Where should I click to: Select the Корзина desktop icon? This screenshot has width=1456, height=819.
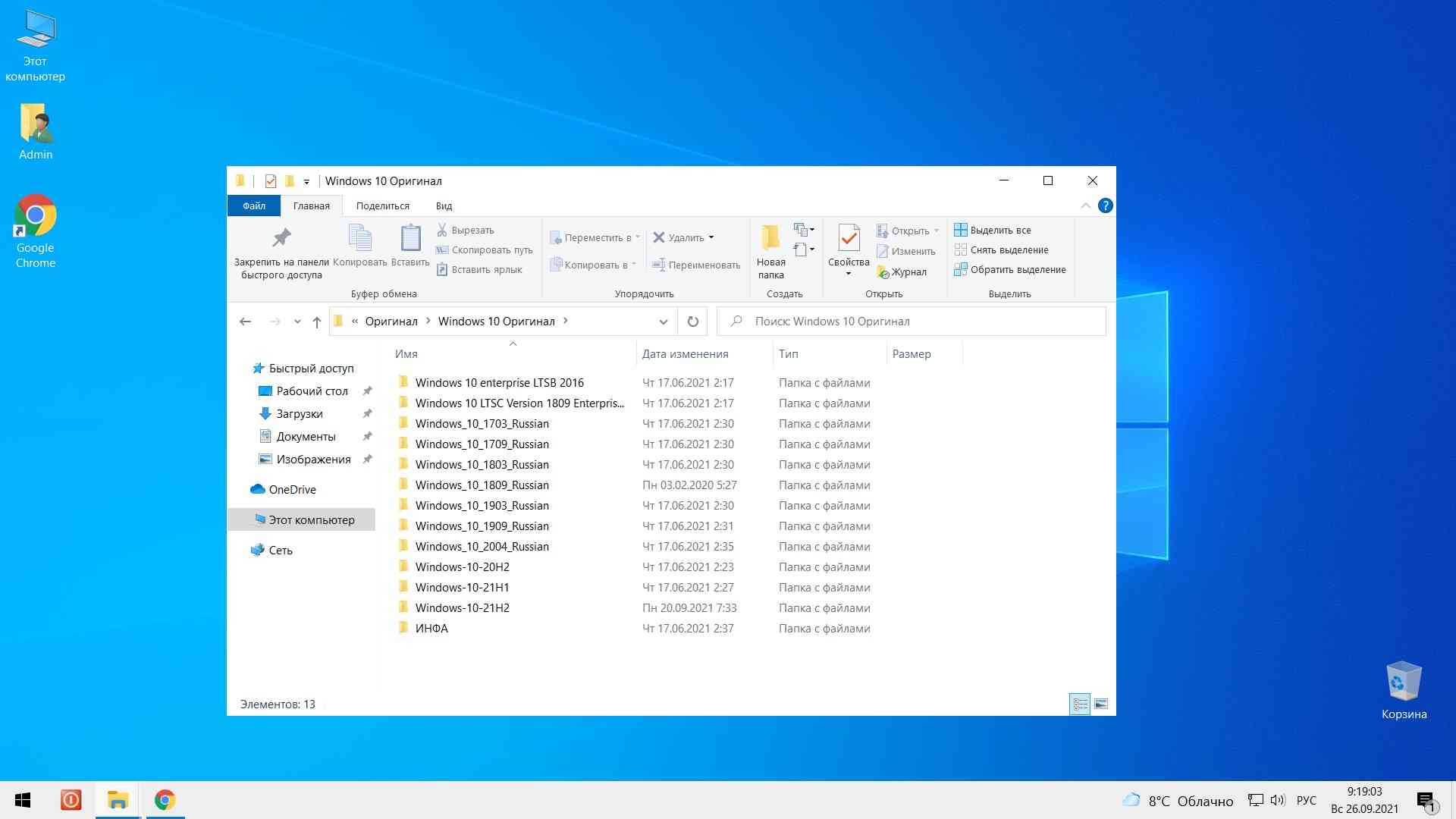point(1404,690)
